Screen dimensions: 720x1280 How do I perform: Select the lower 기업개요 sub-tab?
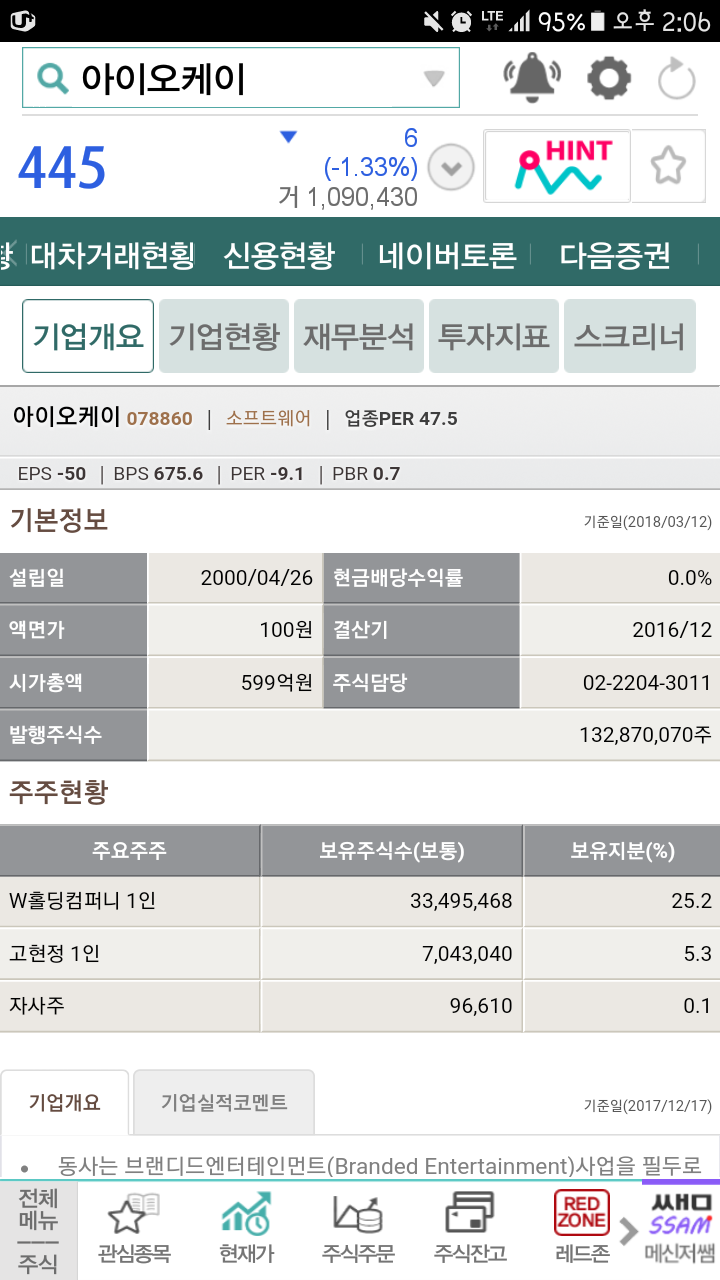tap(65, 1102)
